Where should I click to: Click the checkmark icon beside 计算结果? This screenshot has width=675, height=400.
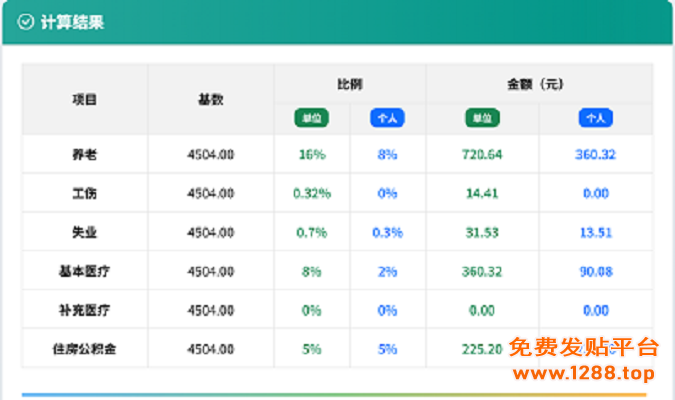(26, 22)
